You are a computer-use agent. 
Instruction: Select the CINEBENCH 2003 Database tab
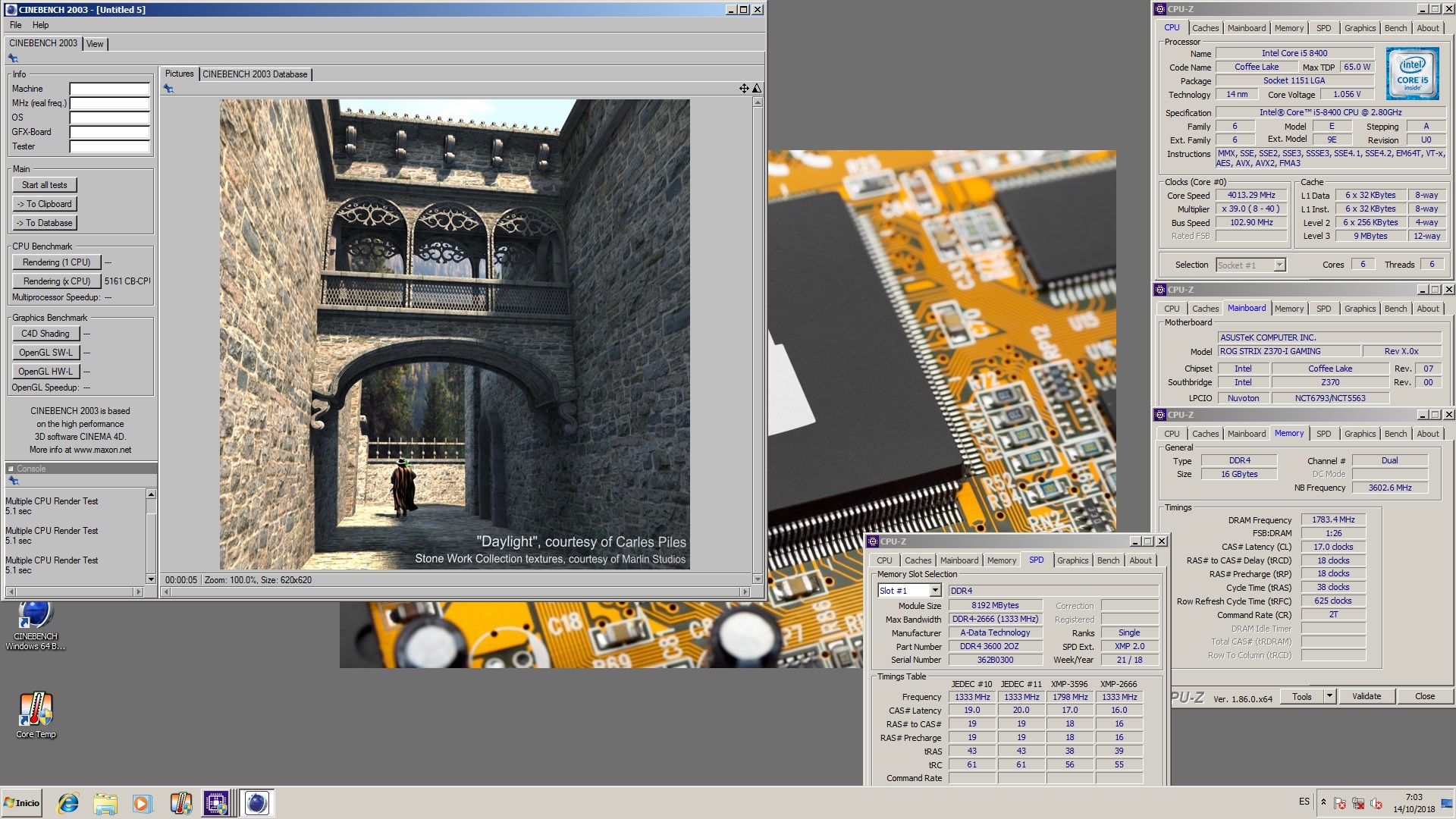pos(255,74)
